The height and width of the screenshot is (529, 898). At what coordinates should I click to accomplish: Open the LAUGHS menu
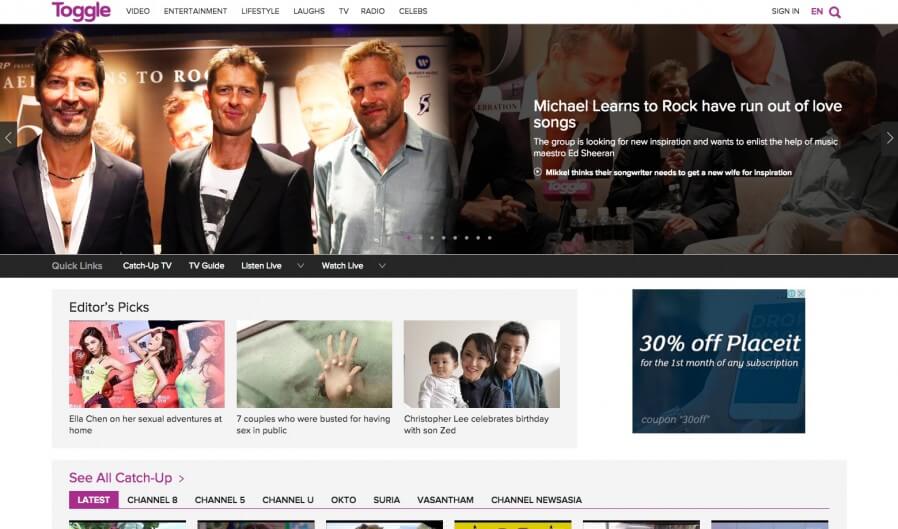pyautogui.click(x=309, y=11)
